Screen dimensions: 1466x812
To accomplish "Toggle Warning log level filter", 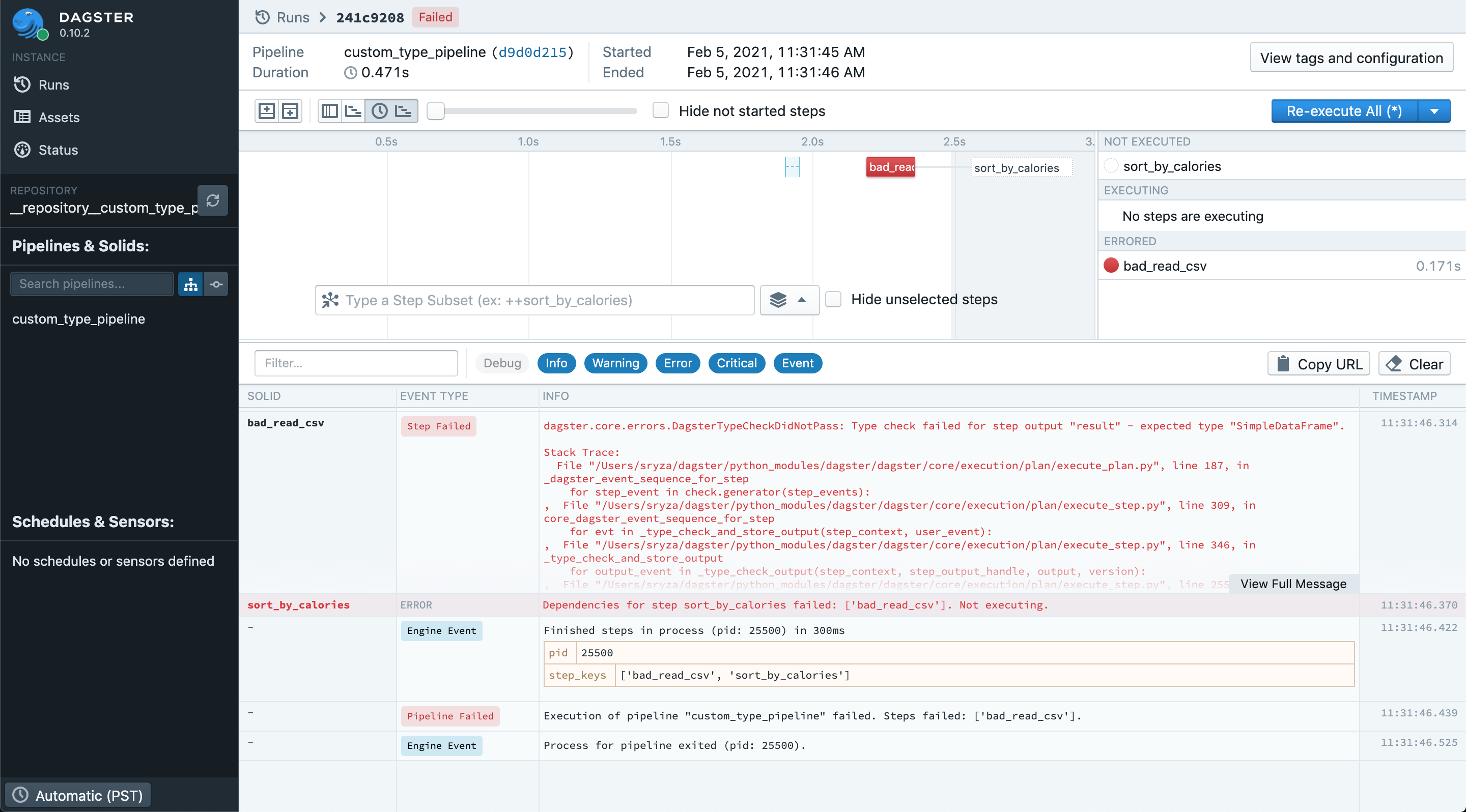I will (615, 363).
